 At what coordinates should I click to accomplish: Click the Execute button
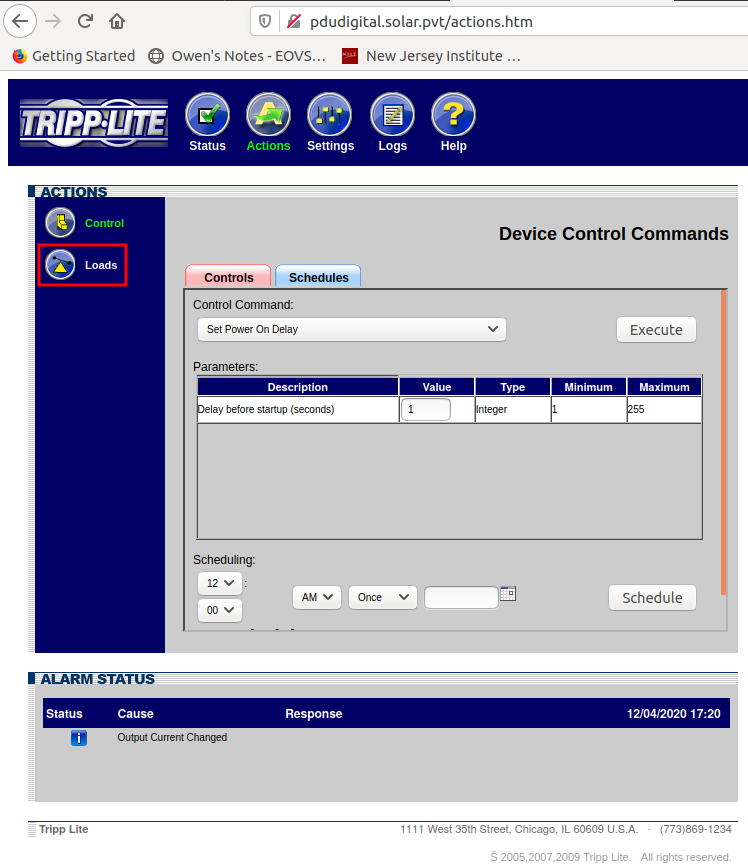(656, 330)
